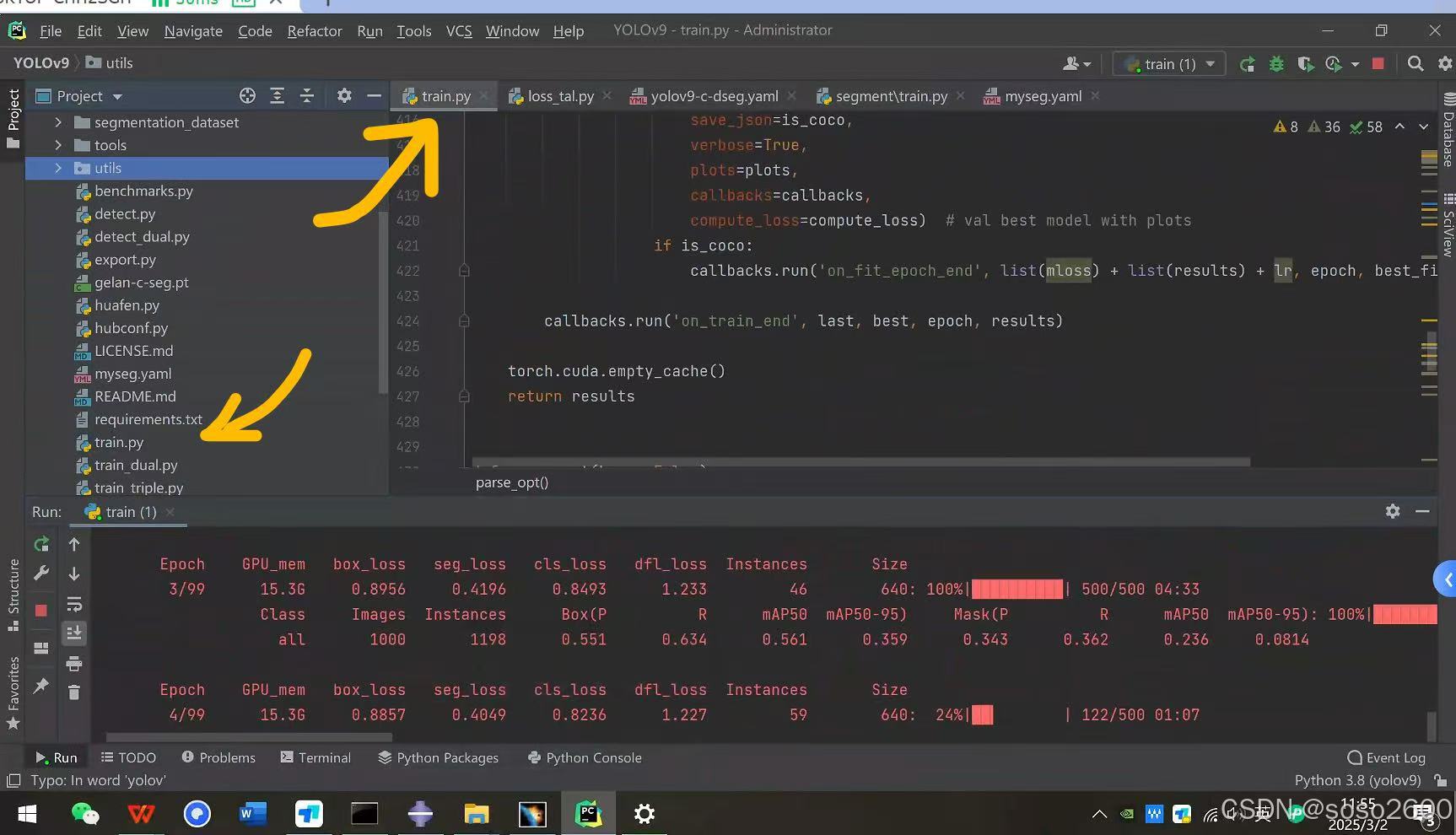Expand the segmentation_dataset folder
The image size is (1456, 835).
pyautogui.click(x=58, y=122)
